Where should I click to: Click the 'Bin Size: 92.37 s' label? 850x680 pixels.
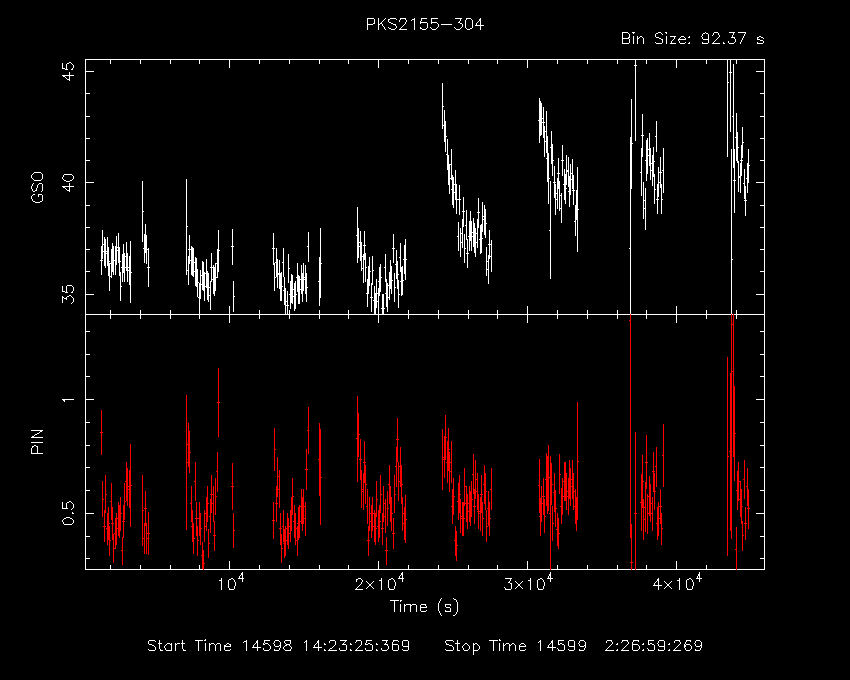point(692,39)
